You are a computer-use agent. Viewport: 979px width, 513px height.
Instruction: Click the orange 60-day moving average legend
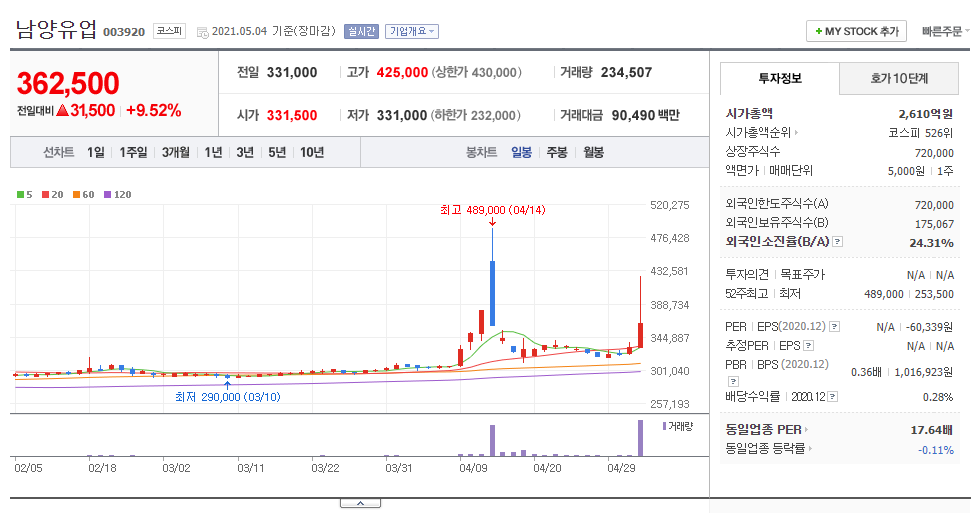(x=83, y=195)
